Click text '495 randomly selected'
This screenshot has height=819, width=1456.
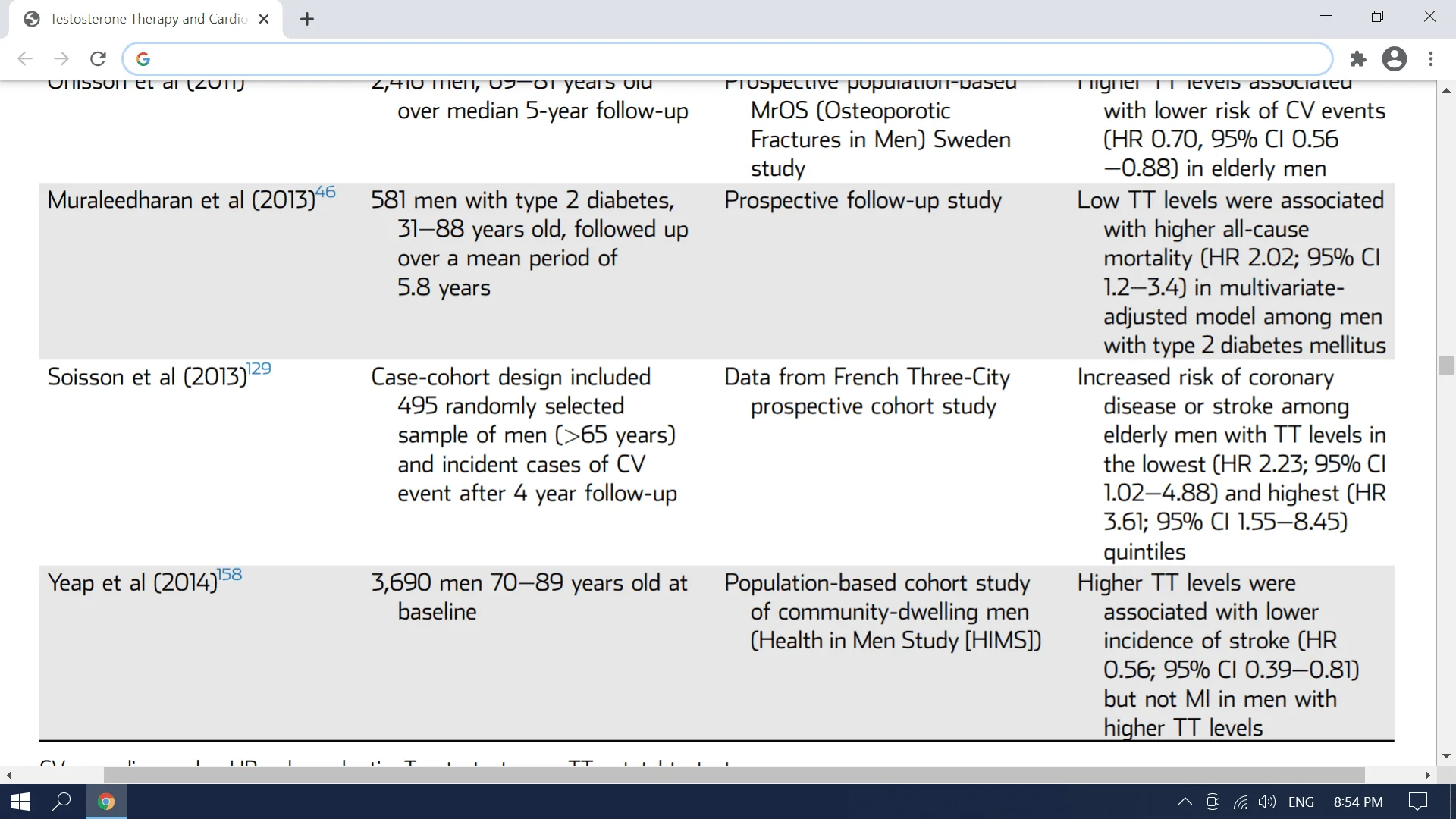pos(511,406)
